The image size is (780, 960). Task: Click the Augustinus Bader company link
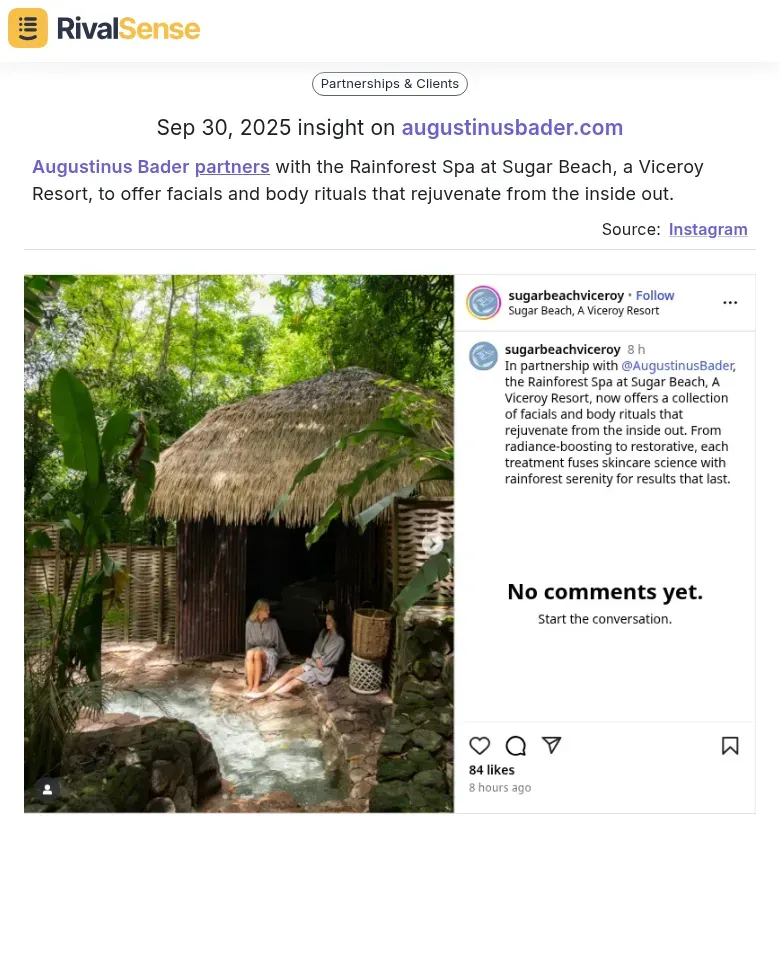(110, 167)
